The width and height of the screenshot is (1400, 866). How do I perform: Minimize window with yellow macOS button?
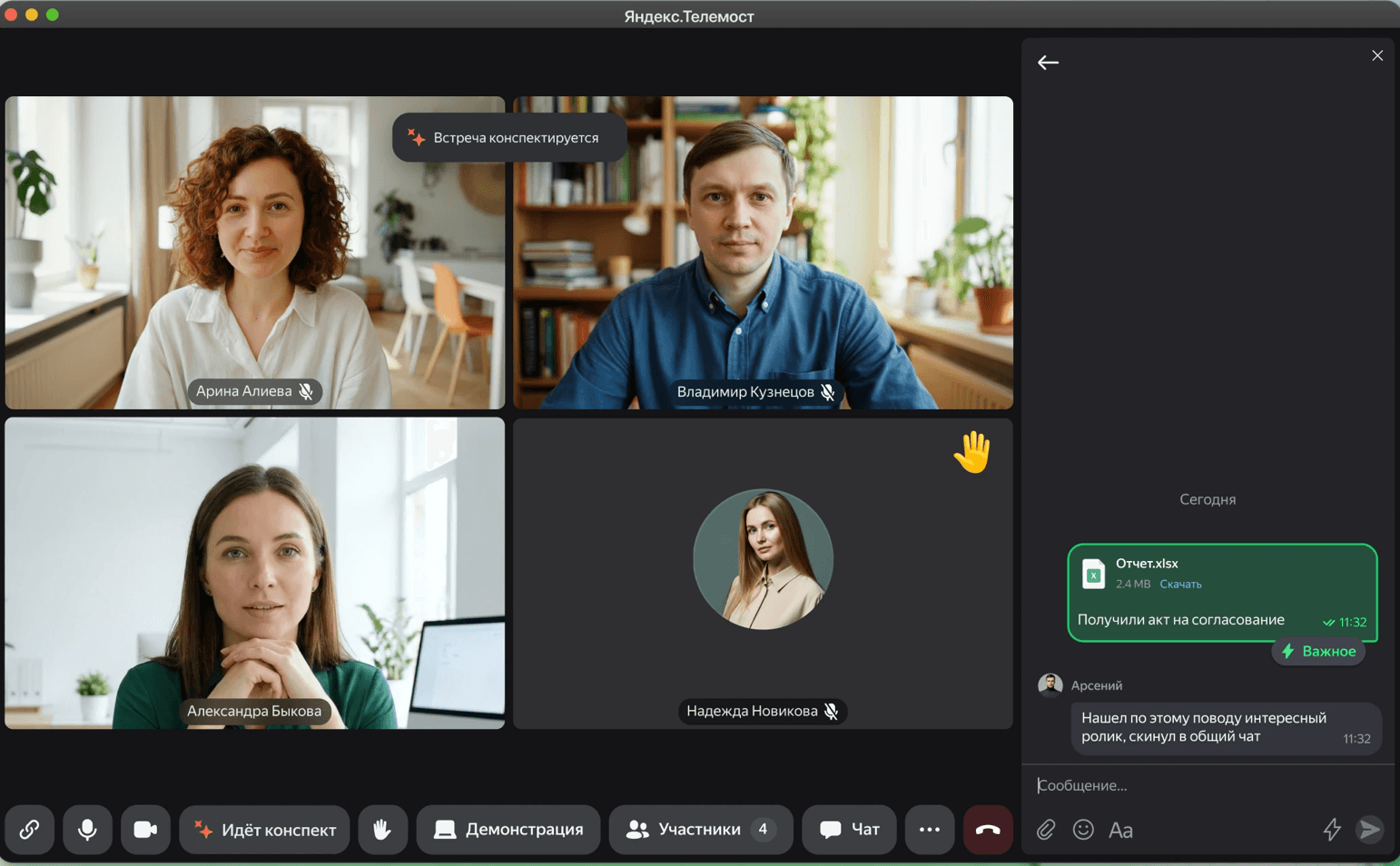32,15
